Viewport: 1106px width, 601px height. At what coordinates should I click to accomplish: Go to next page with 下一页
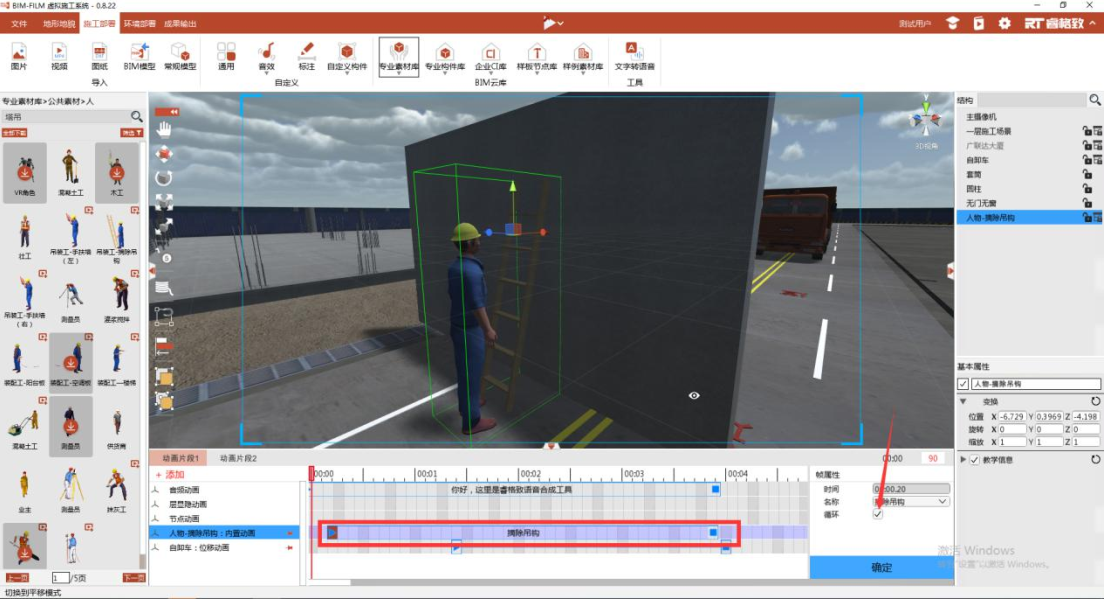pos(133,578)
